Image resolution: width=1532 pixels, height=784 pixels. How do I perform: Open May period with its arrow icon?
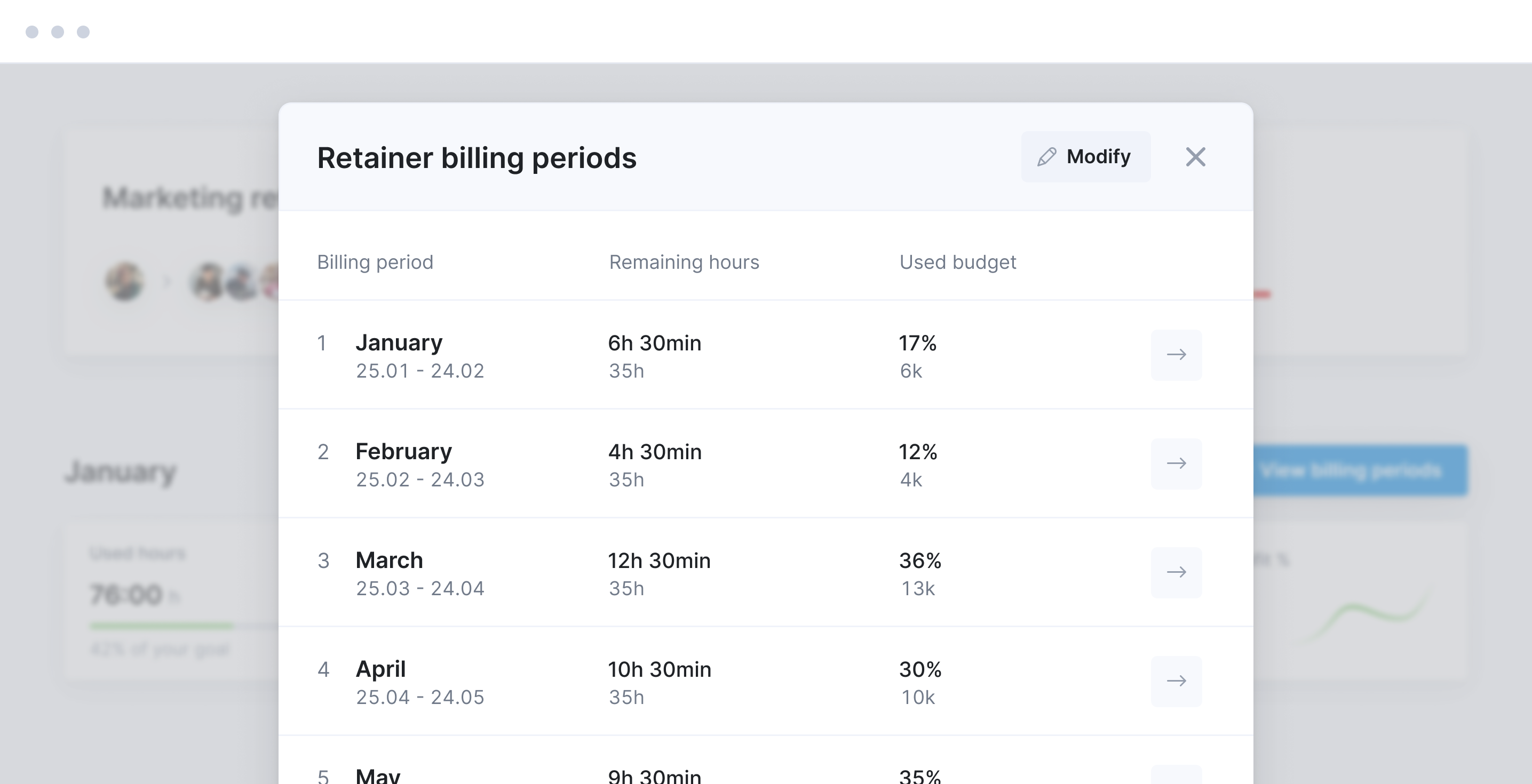click(1177, 777)
